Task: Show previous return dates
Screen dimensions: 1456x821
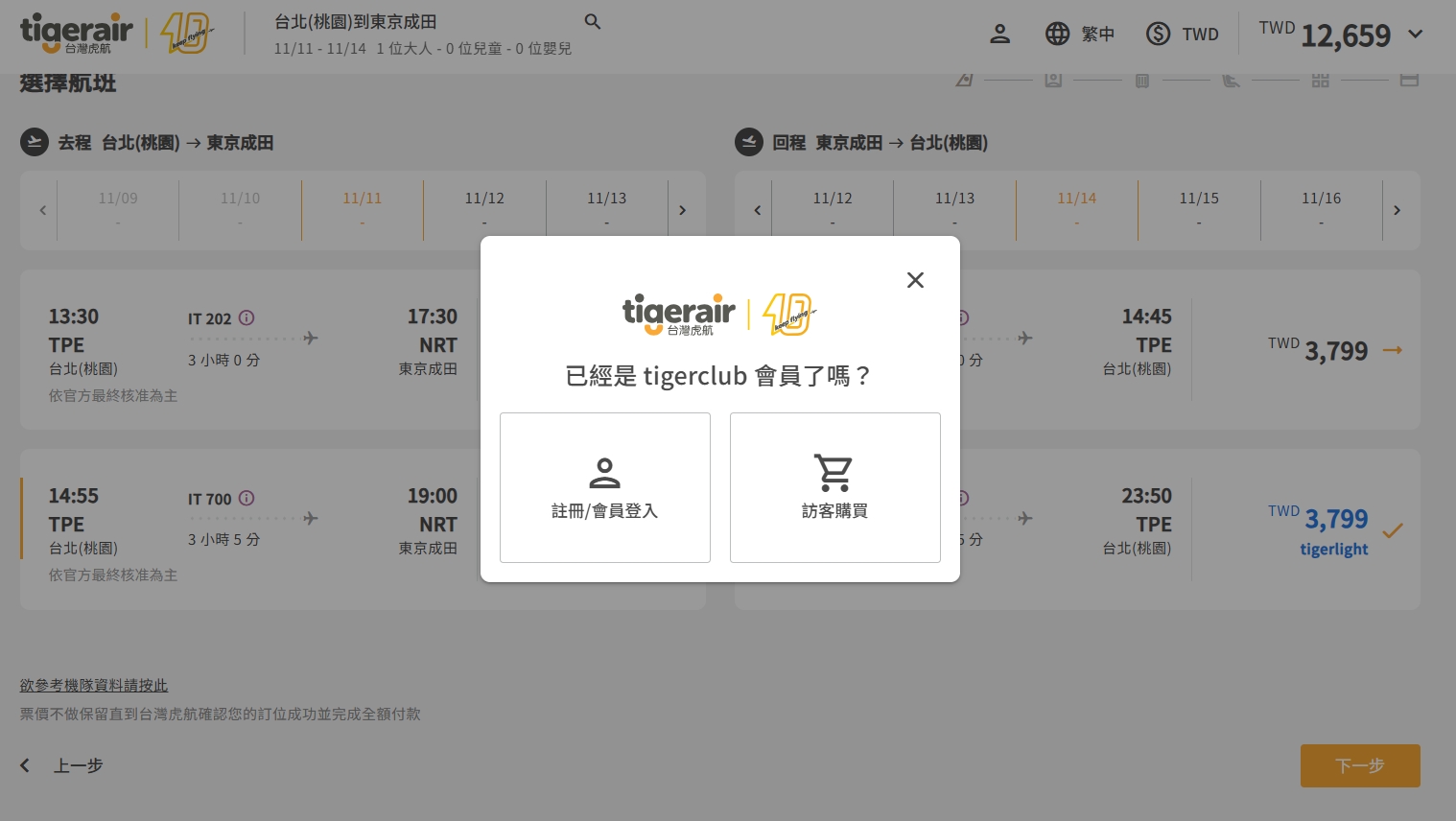Action: point(757,210)
